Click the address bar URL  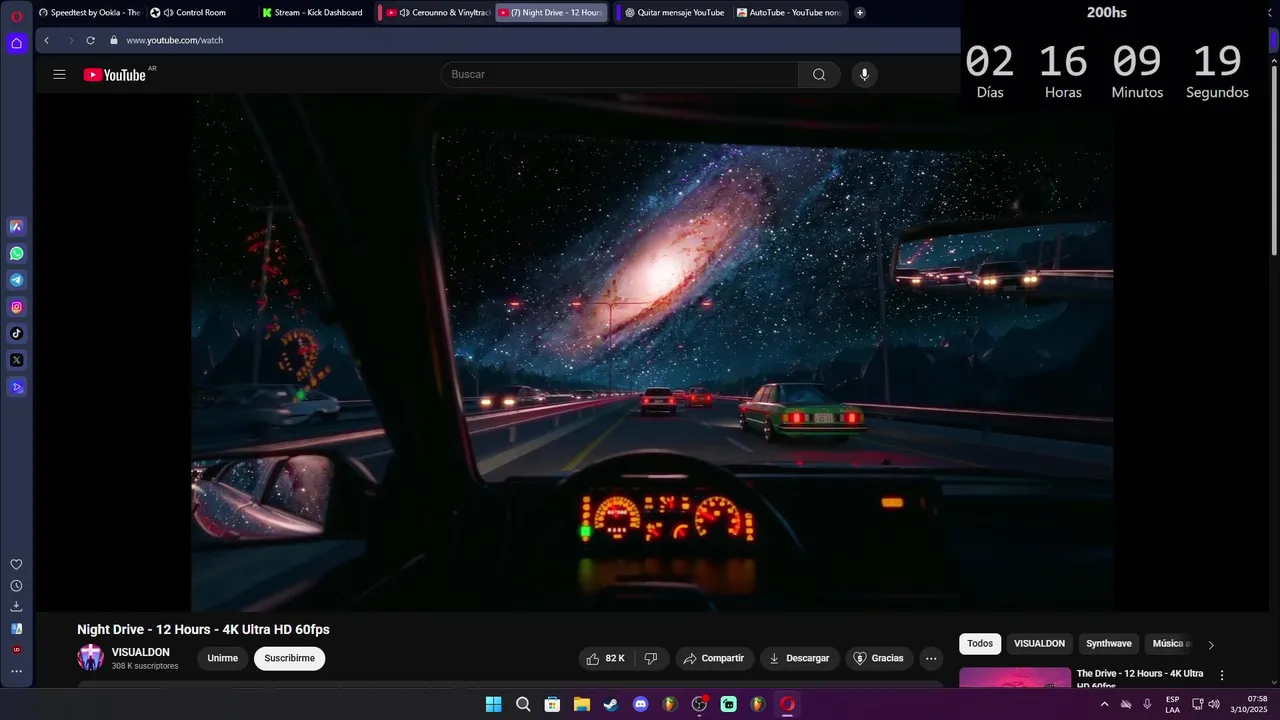(x=175, y=40)
